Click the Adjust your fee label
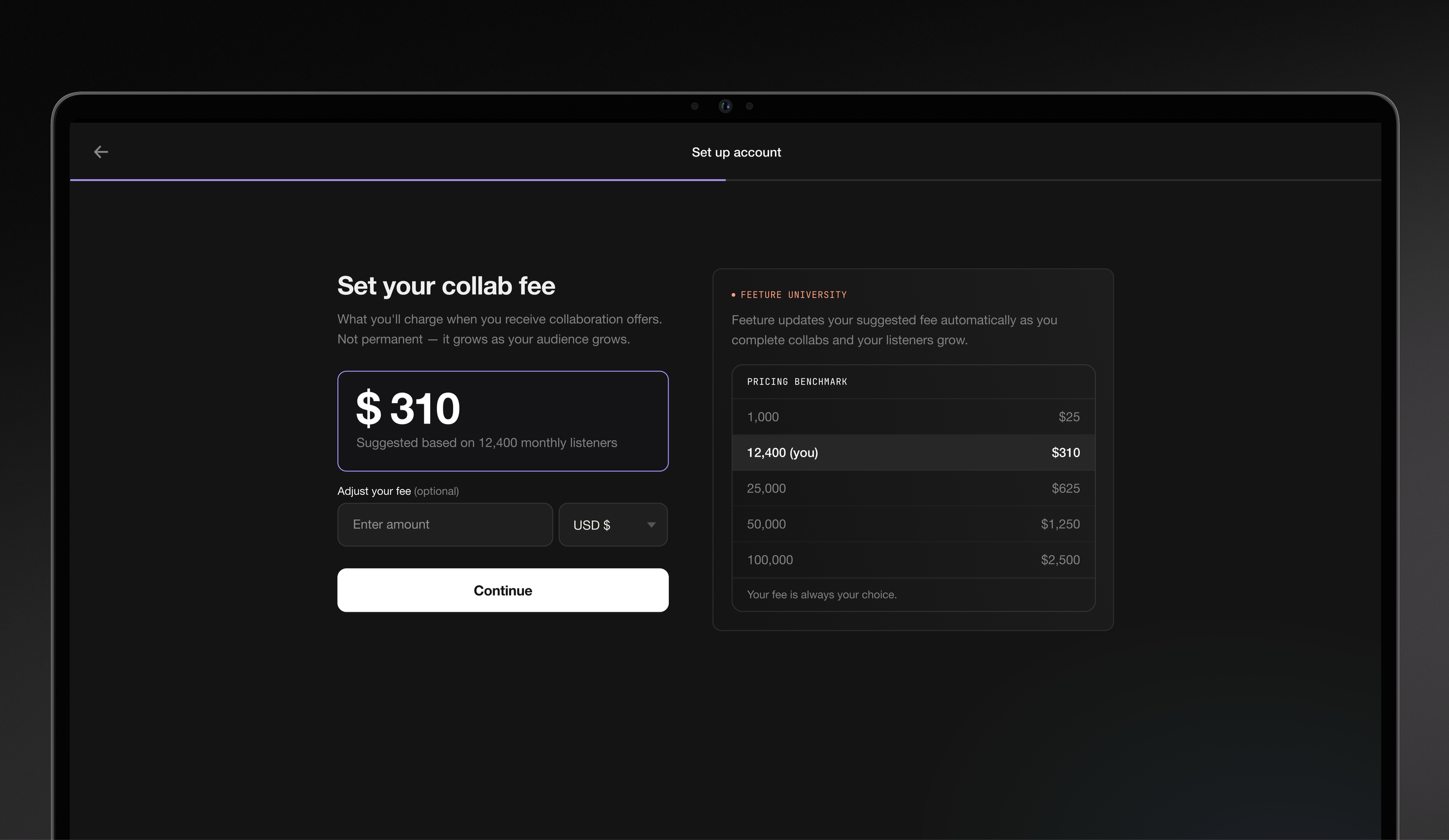Screen dimensions: 1449x840 coord(374,491)
